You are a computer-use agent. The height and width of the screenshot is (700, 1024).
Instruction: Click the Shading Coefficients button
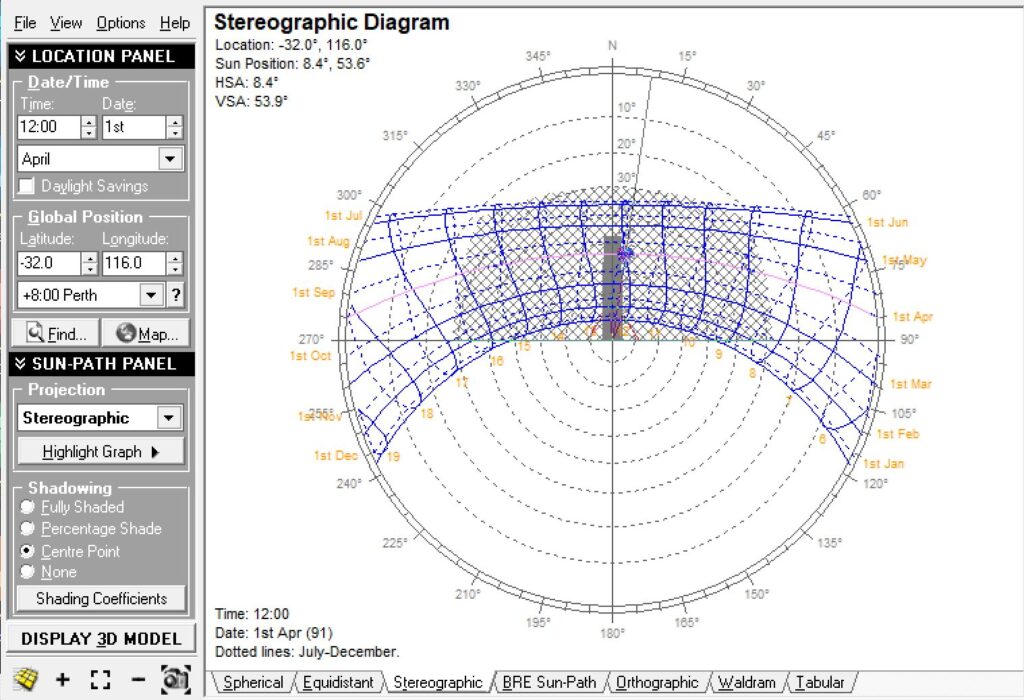(x=100, y=598)
